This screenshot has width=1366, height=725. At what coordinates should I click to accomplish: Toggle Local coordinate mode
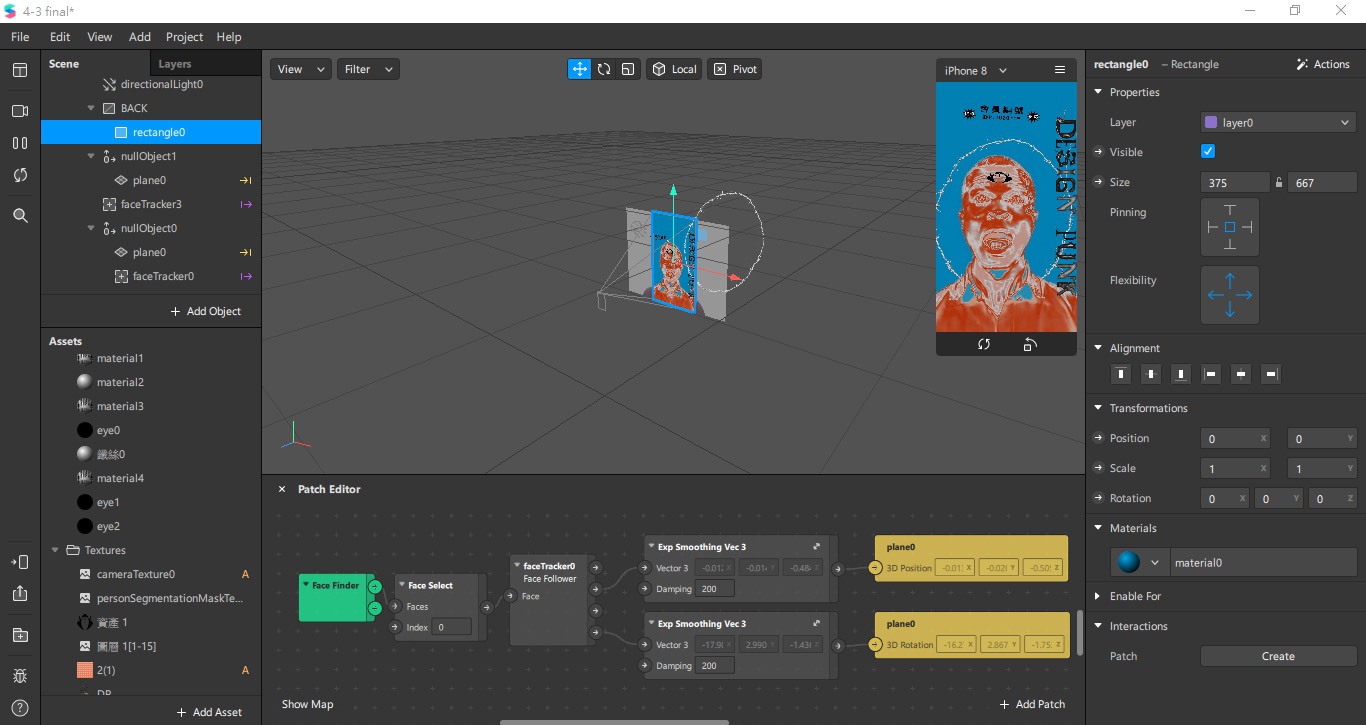[673, 69]
